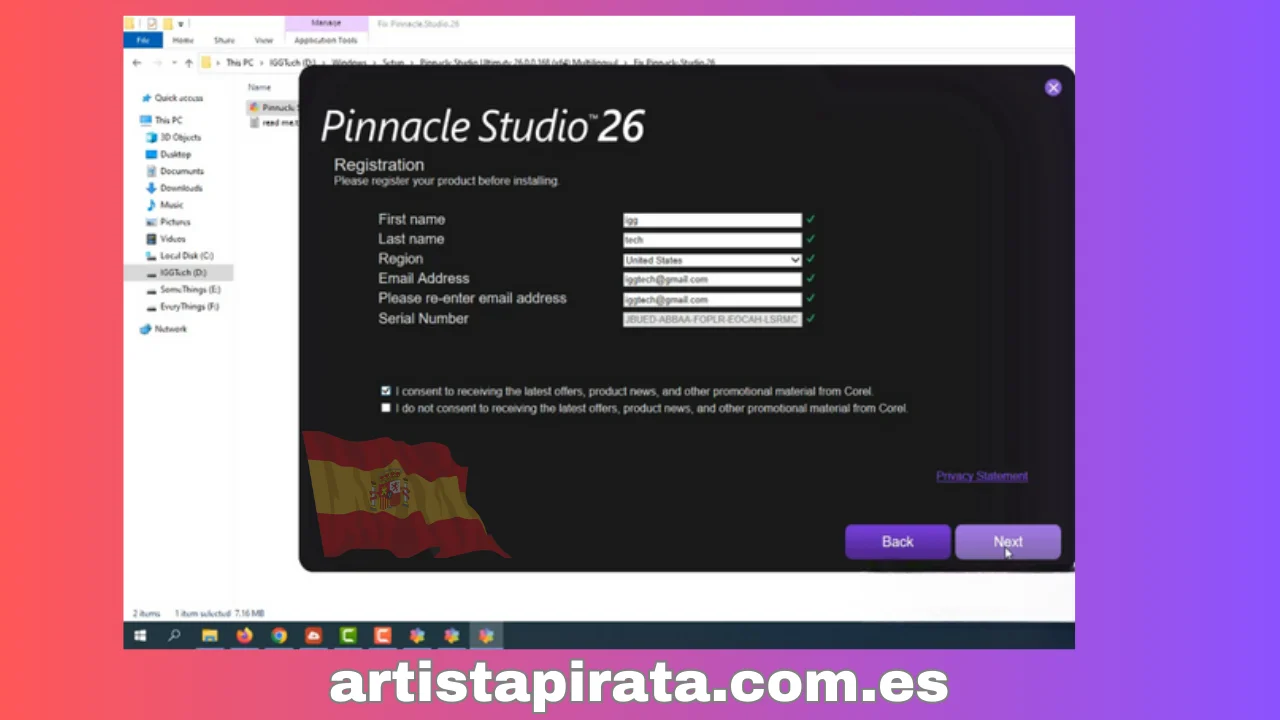Launch Firefox from taskbar
The image size is (1280, 720).
(244, 635)
